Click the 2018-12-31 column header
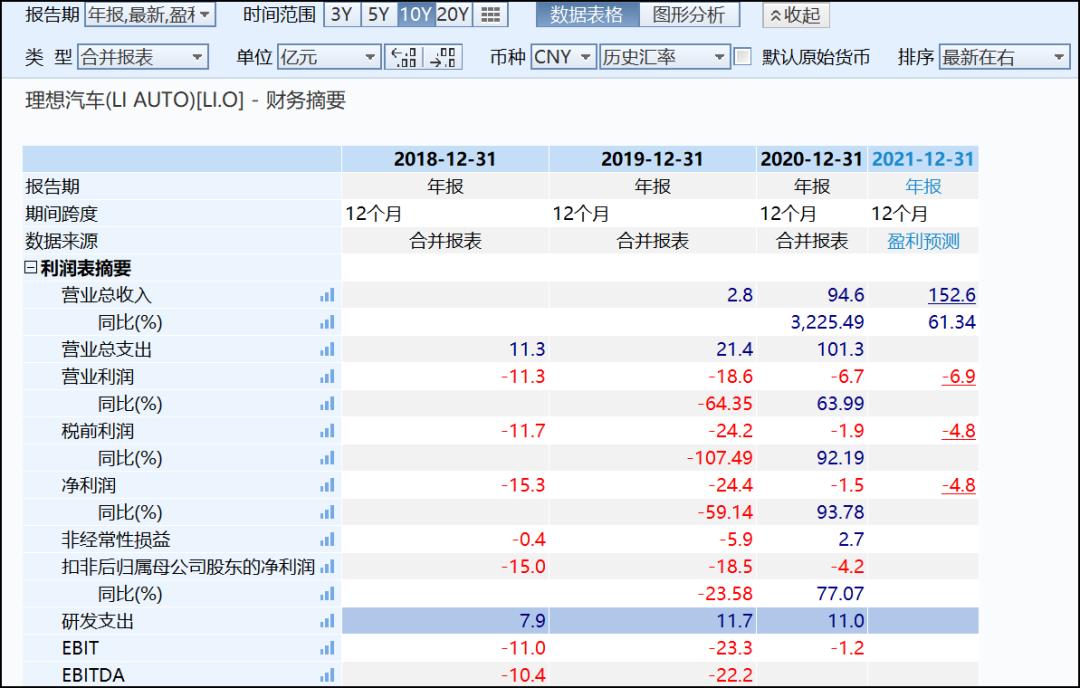Viewport: 1080px width, 688px height. pyautogui.click(x=445, y=159)
